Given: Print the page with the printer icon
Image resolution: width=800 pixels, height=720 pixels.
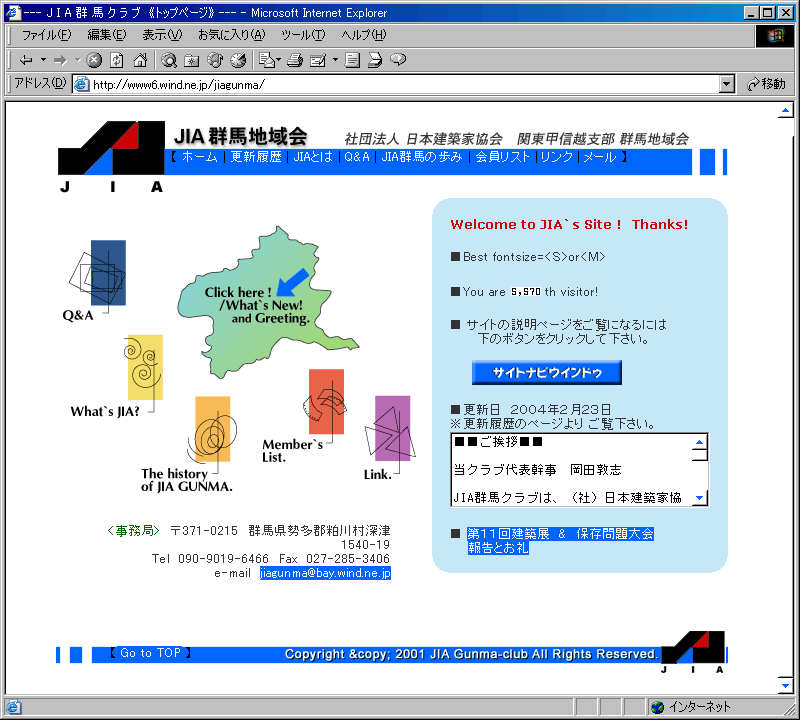Looking at the screenshot, I should pos(294,60).
